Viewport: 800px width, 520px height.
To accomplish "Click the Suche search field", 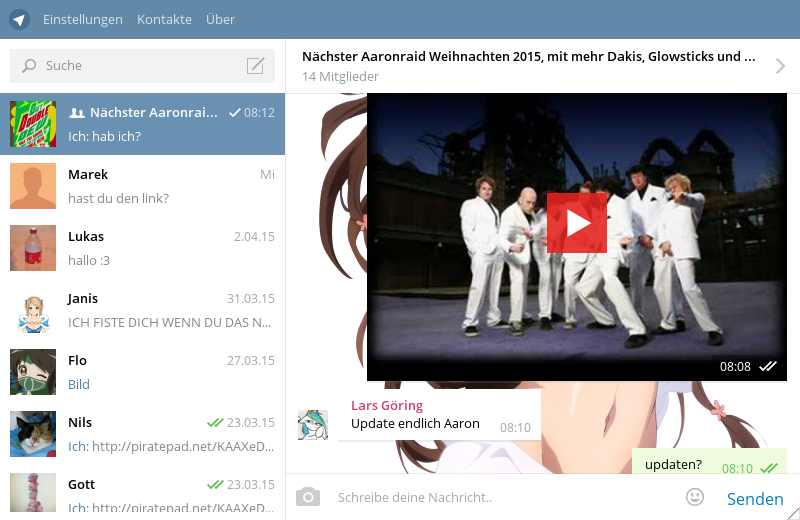I will coord(142,66).
